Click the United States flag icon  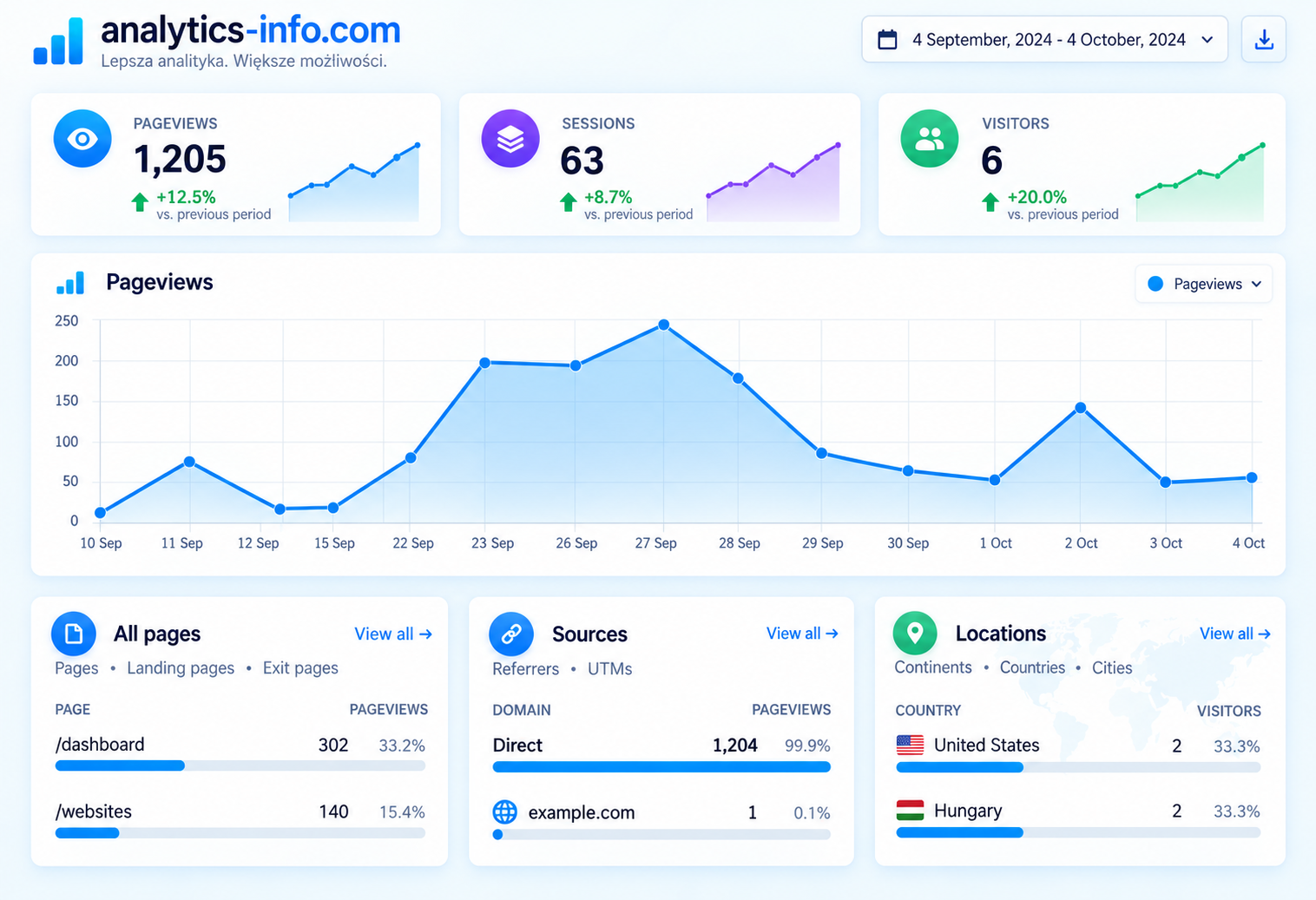[x=910, y=745]
